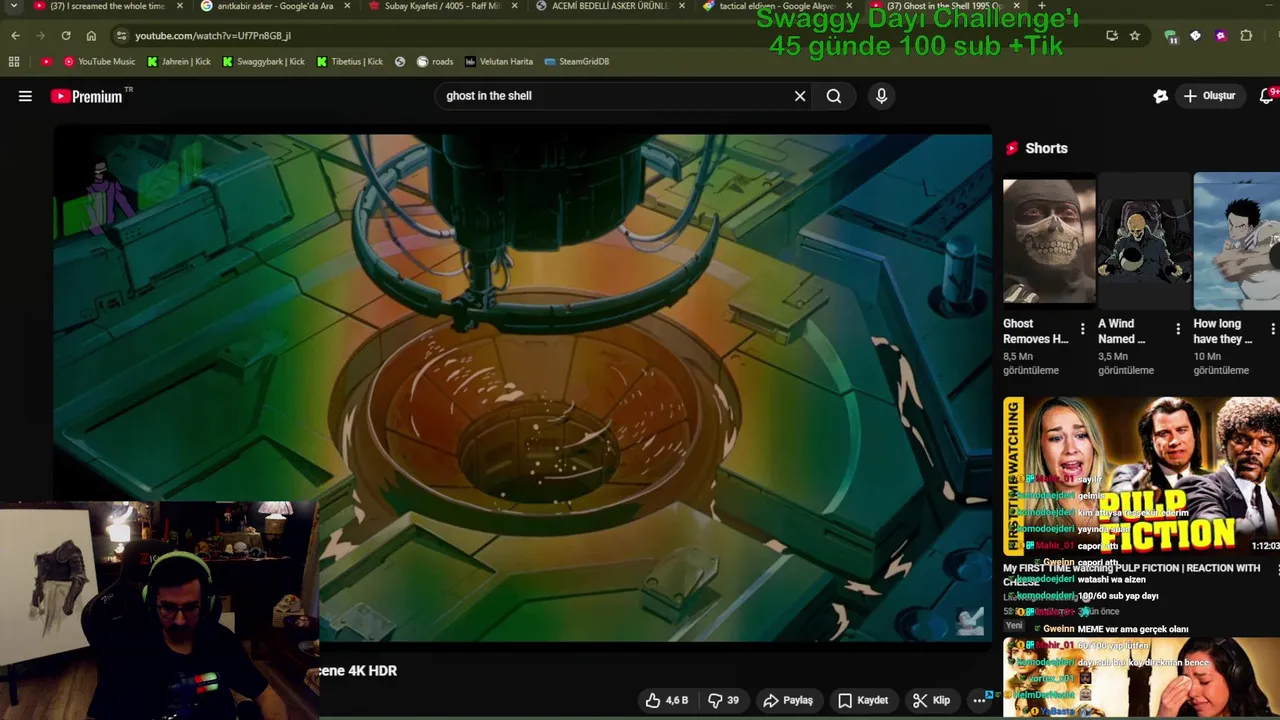Open tab search dropdown arrow
Viewport: 1280px width, 720px height.
point(13,6)
